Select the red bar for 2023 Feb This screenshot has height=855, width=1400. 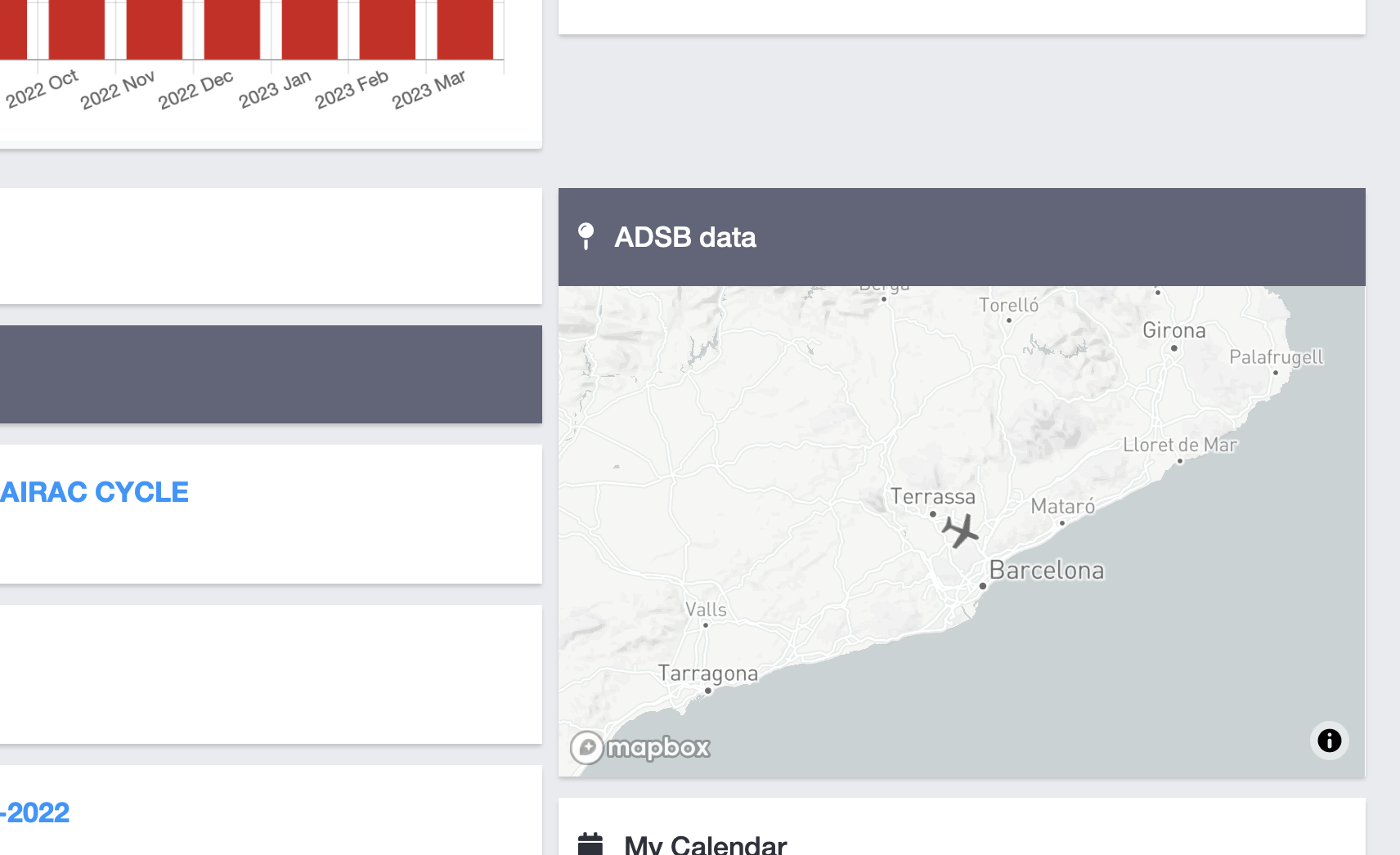click(x=388, y=29)
